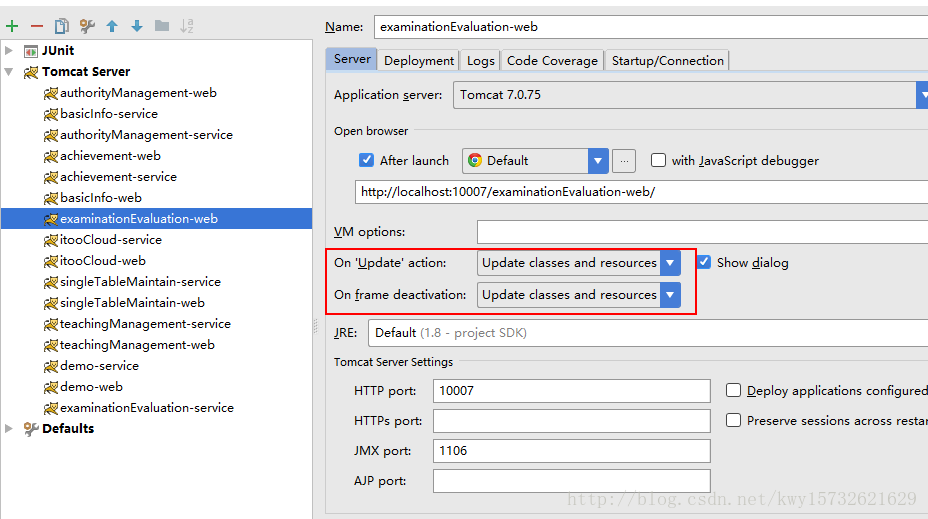Click the launch URL field
Image resolution: width=928 pixels, height=519 pixels.
(642, 192)
